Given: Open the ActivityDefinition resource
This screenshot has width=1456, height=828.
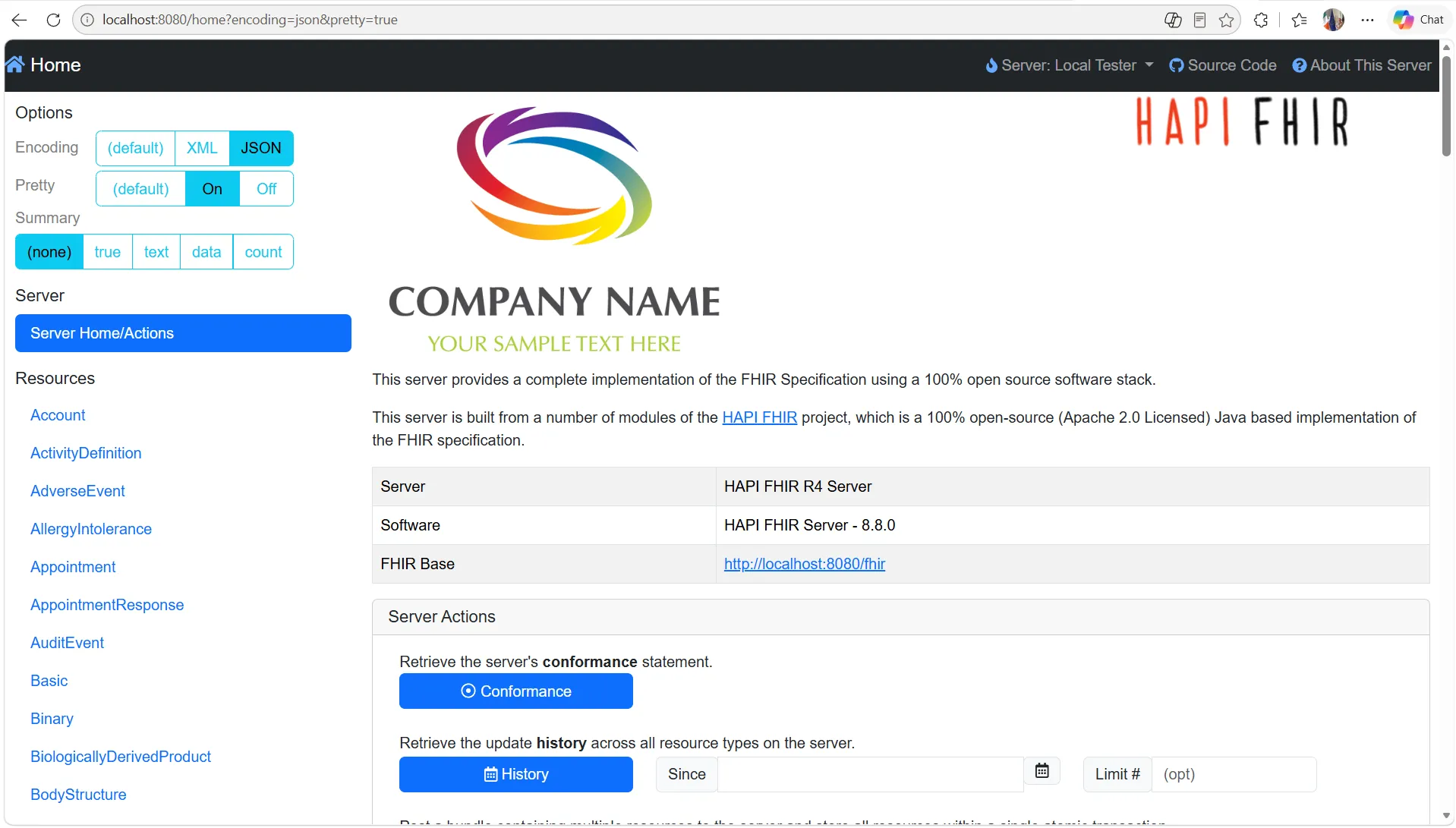Looking at the screenshot, I should click(x=86, y=453).
